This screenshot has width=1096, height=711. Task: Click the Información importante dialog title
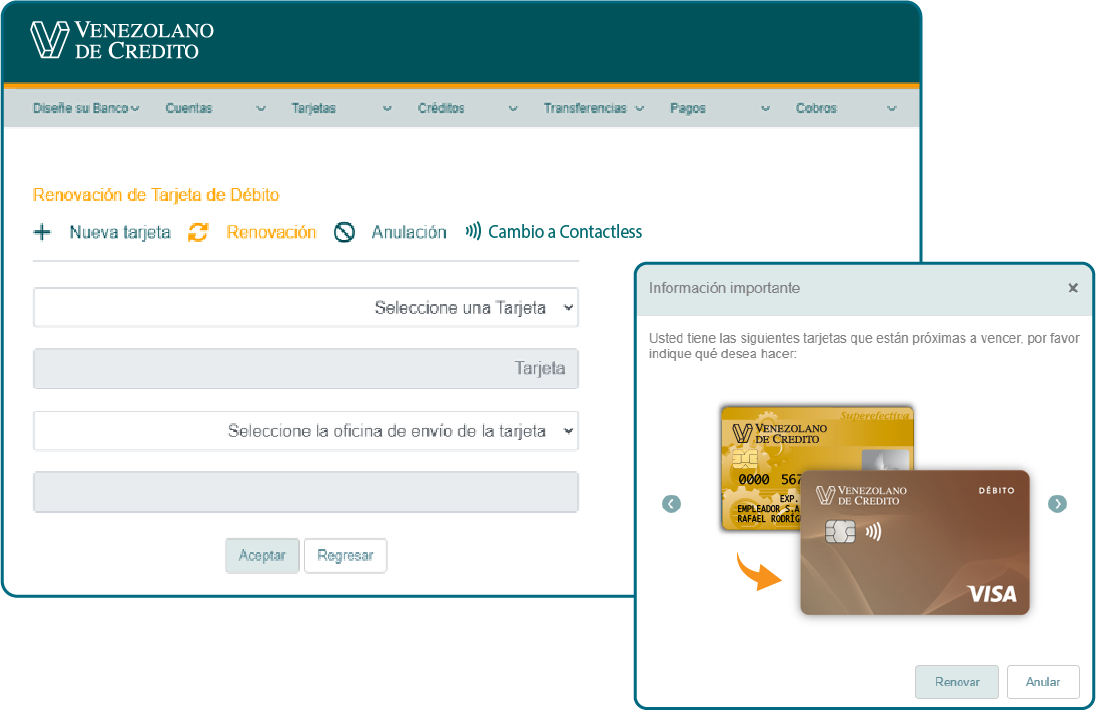click(724, 288)
